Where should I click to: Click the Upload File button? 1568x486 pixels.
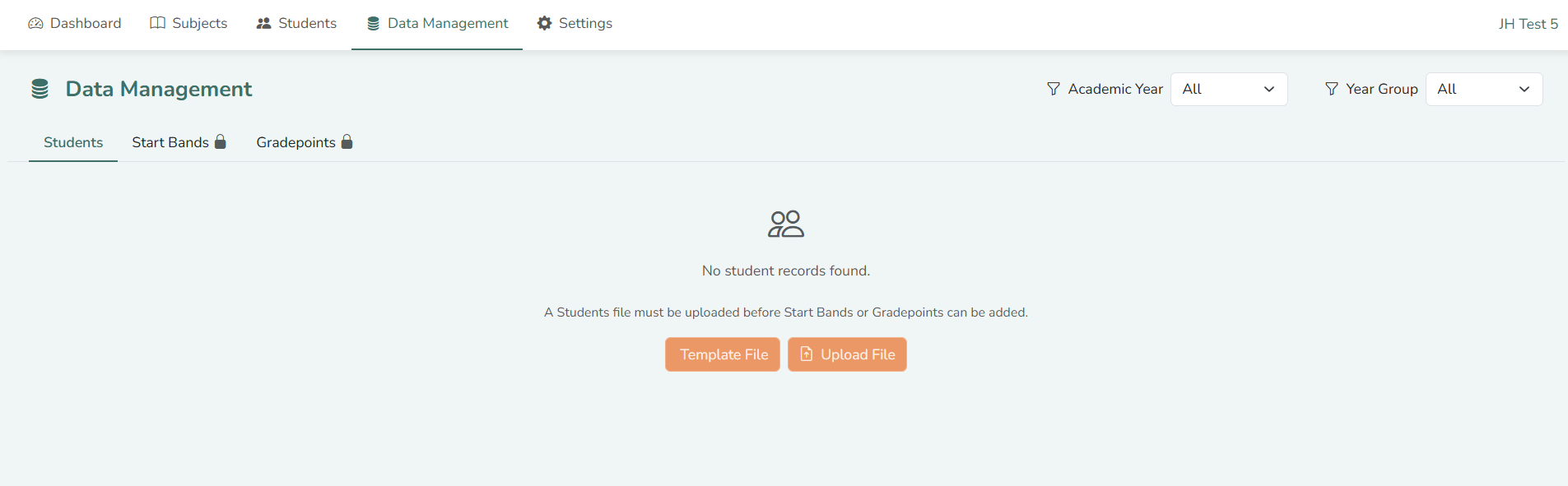(847, 354)
